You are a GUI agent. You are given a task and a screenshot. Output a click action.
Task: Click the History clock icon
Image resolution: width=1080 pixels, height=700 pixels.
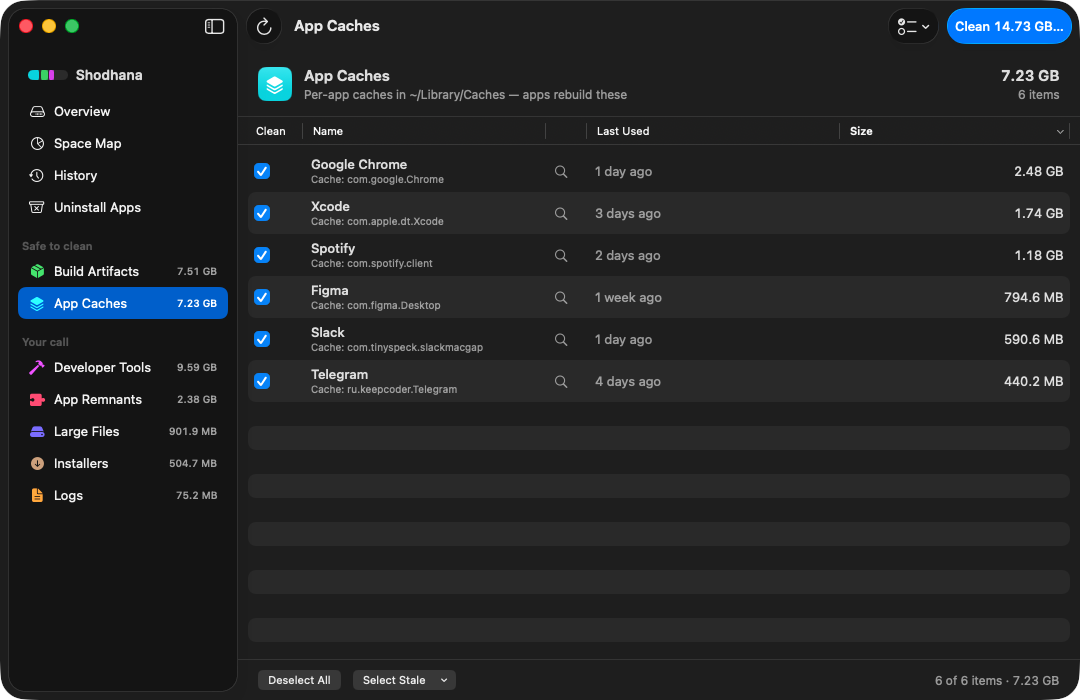(x=37, y=176)
